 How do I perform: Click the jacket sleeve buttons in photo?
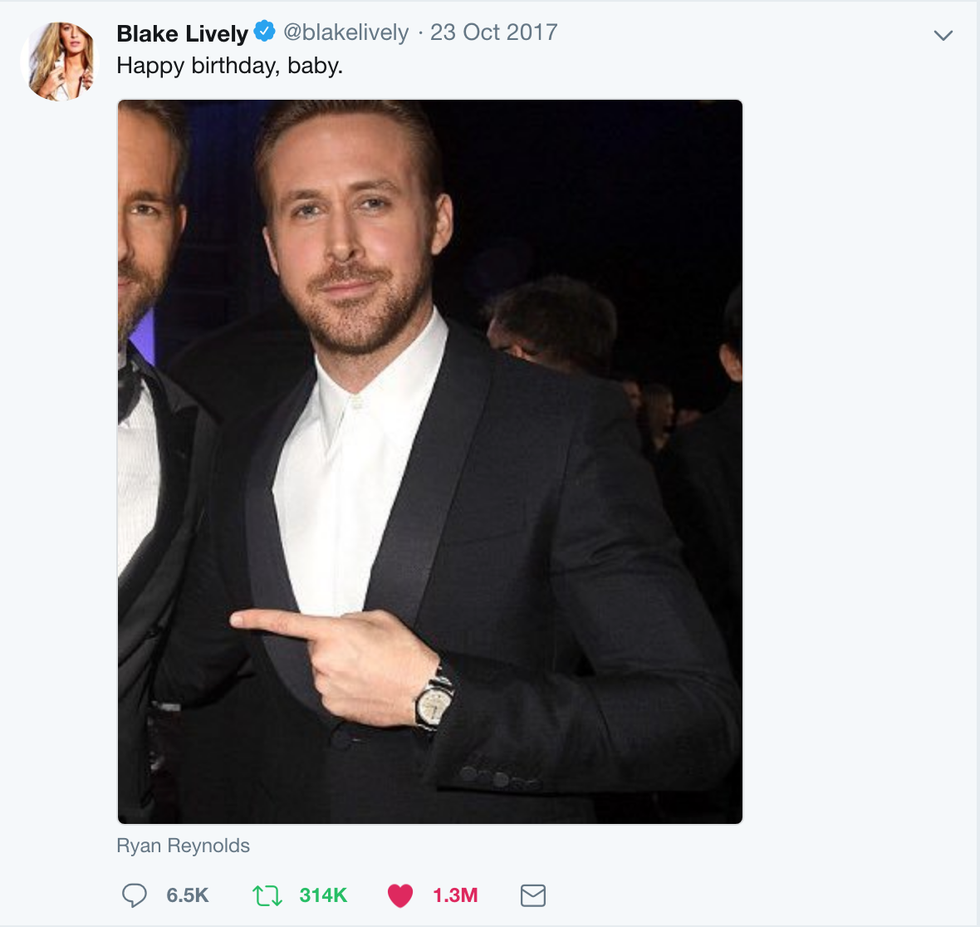pos(491,777)
